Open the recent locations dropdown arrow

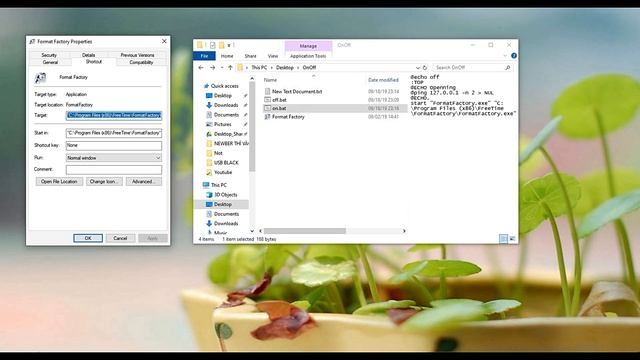pos(222,67)
